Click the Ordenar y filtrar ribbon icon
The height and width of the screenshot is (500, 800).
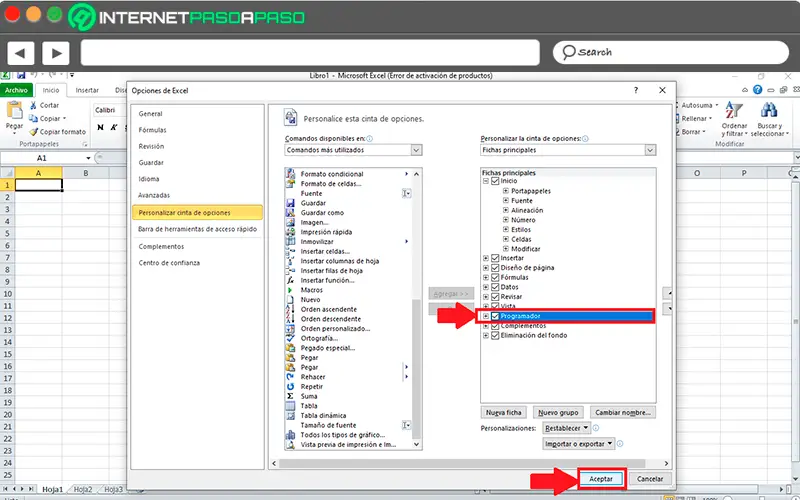click(734, 110)
